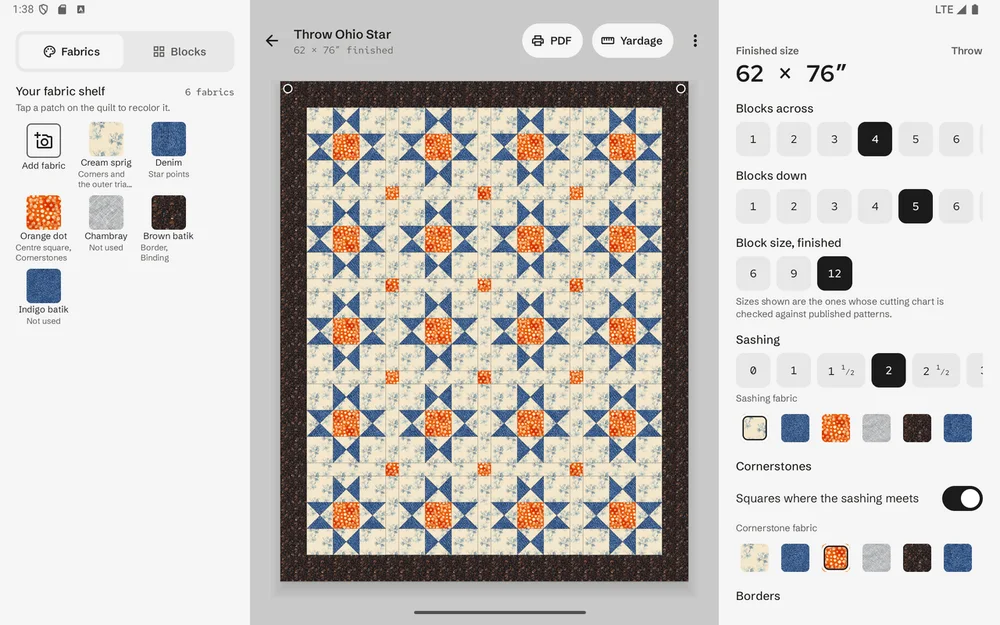Tap the 'Throw Ohio Star' title
The width and height of the screenshot is (1000, 625).
coord(342,34)
